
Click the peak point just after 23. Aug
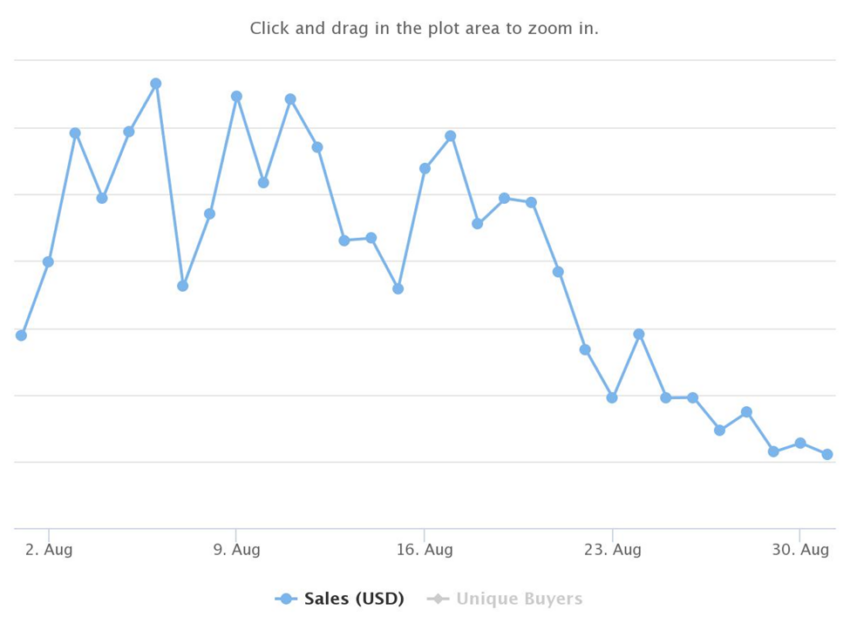pyautogui.click(x=639, y=334)
